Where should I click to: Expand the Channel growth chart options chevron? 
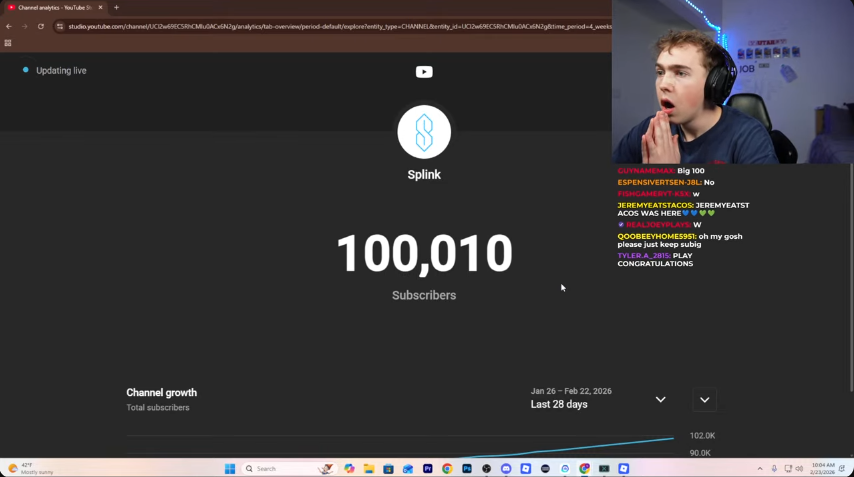click(704, 400)
